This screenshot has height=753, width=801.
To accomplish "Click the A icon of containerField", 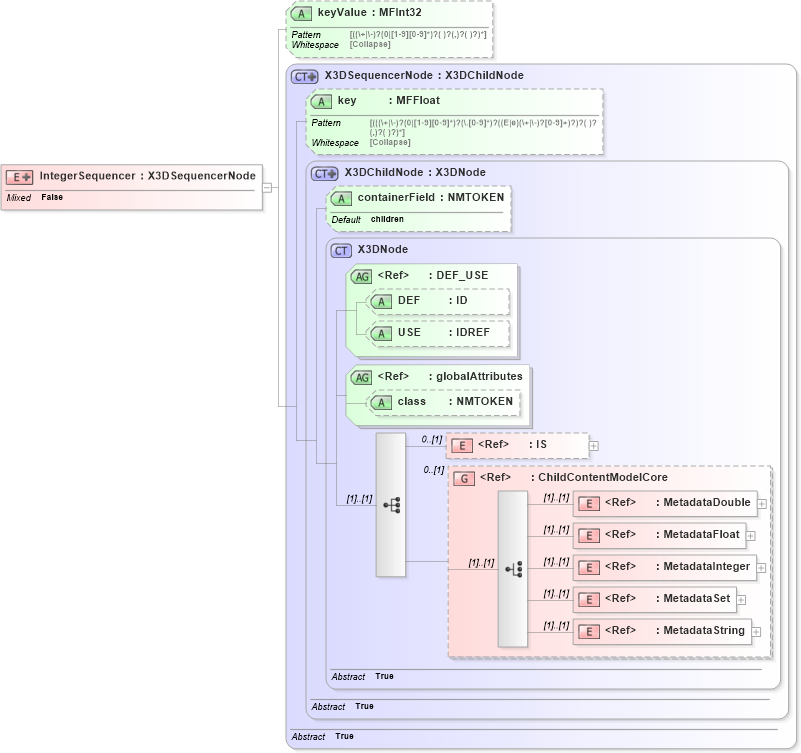I will tap(341, 199).
